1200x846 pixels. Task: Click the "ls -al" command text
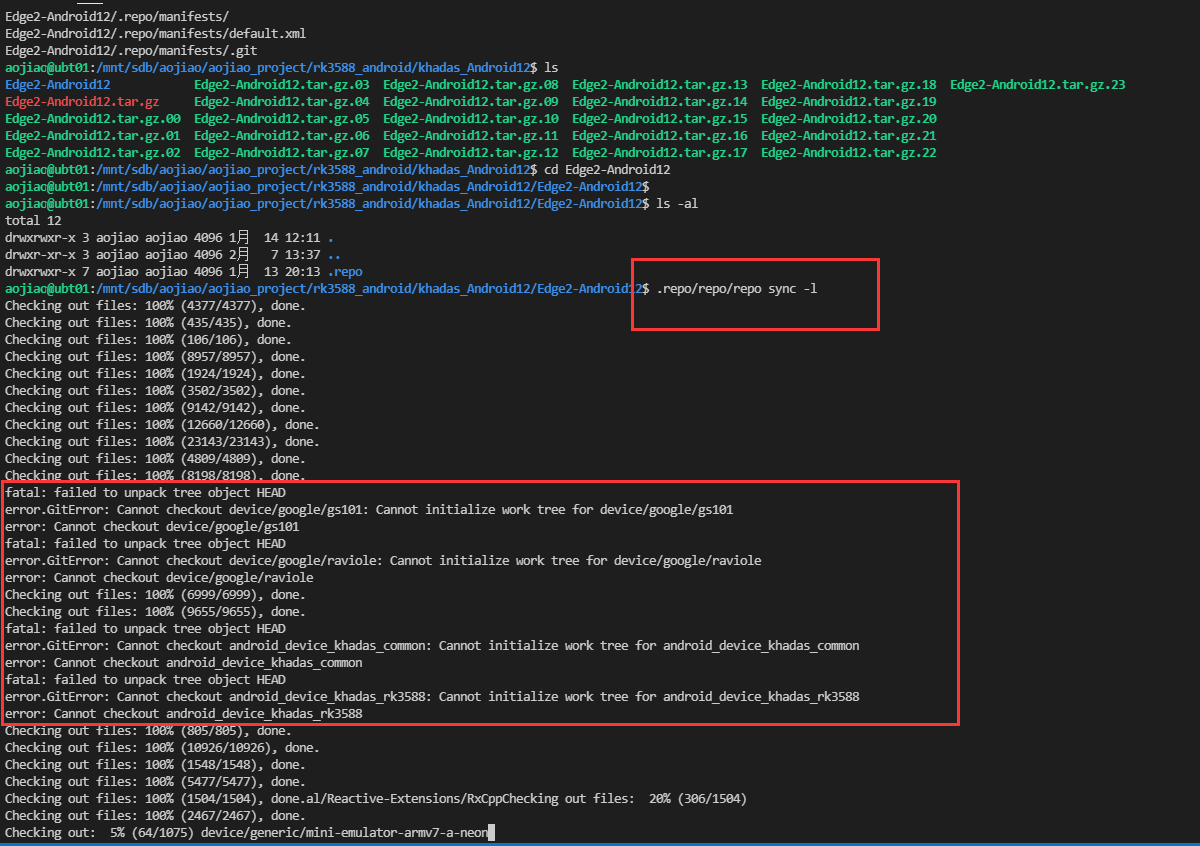click(x=676, y=204)
